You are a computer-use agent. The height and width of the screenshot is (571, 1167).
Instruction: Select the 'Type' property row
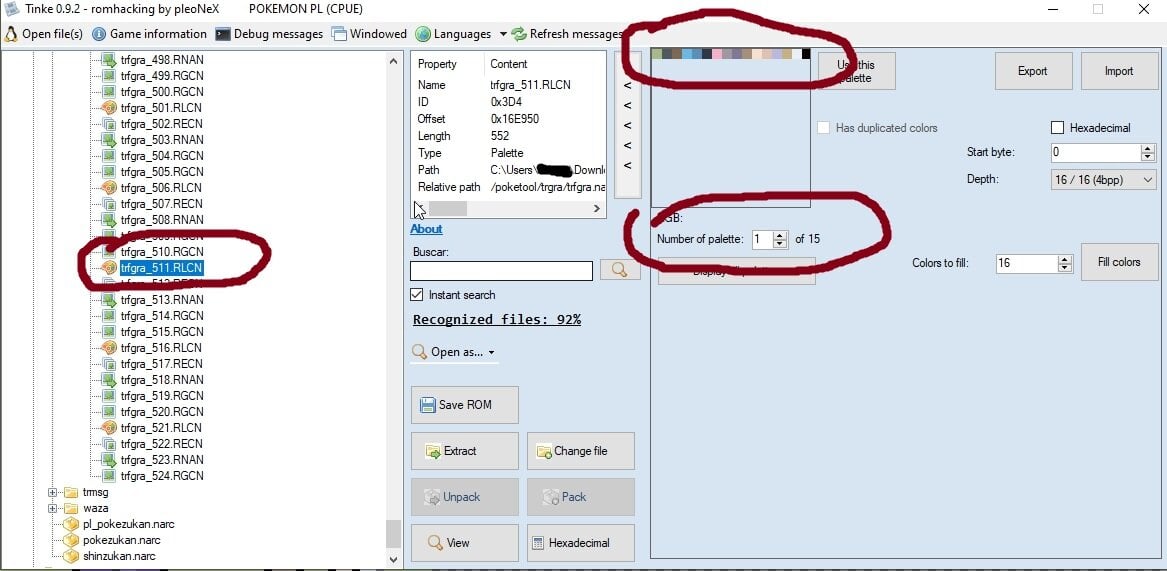509,153
